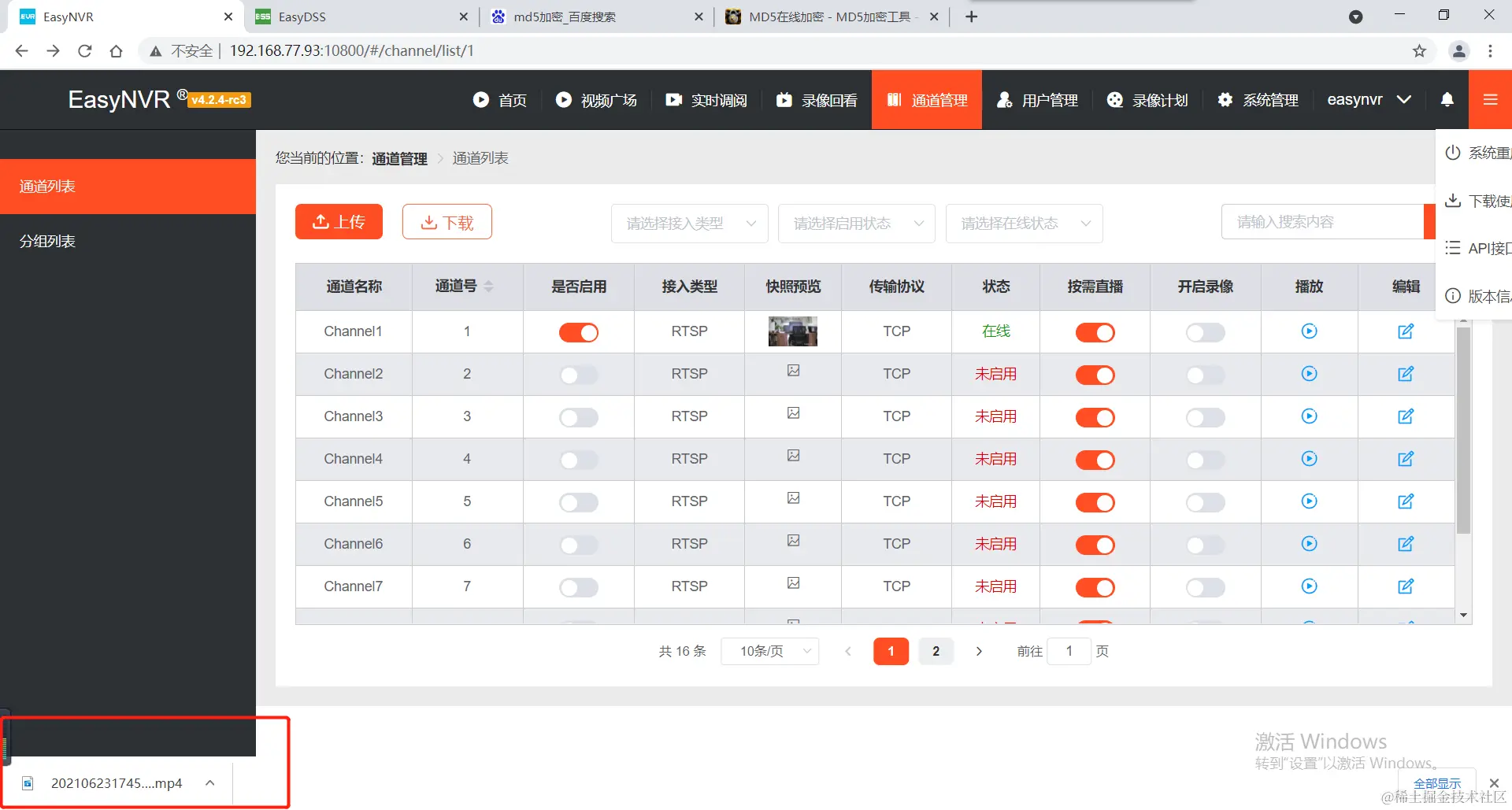
Task: Play Channel1 stream via play icon
Action: click(1309, 331)
